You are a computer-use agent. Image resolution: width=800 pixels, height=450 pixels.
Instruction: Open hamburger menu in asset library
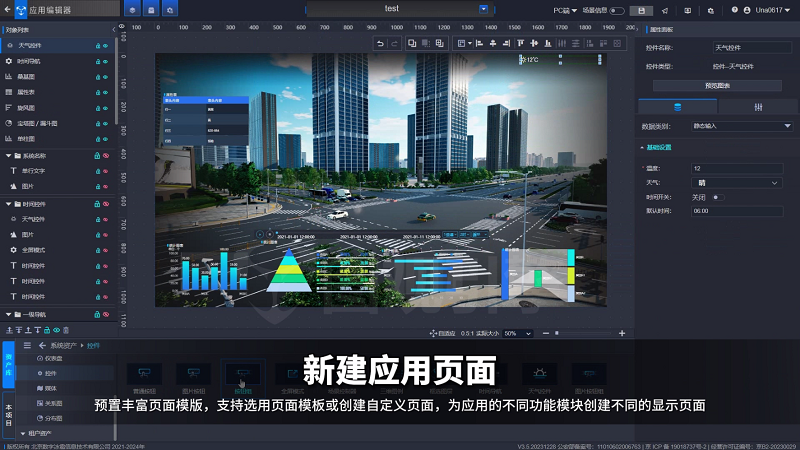27,345
